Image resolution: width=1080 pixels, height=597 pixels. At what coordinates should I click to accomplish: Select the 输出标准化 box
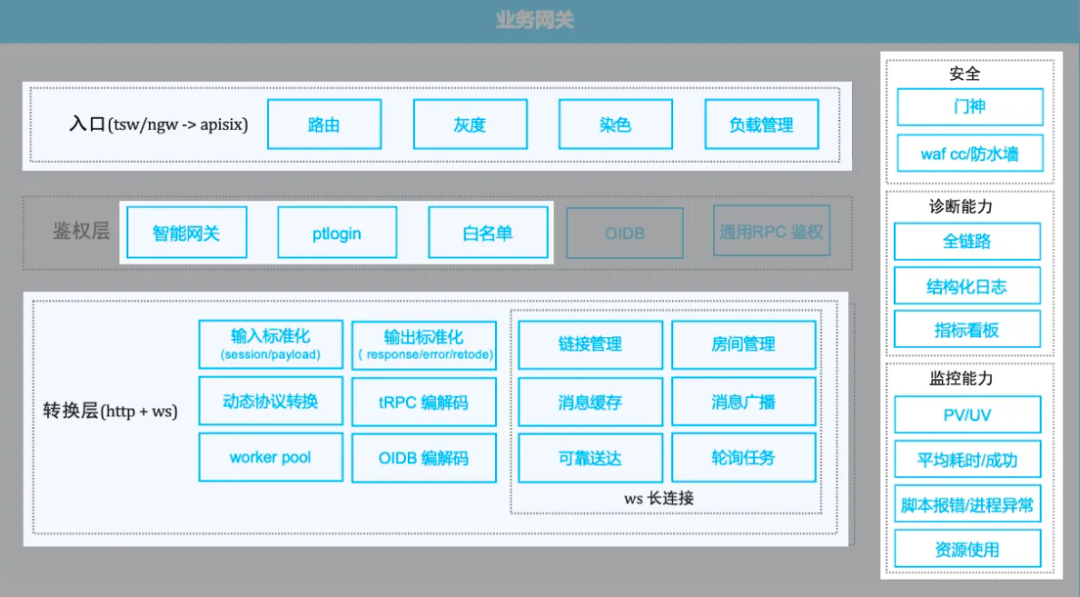[x=424, y=345]
